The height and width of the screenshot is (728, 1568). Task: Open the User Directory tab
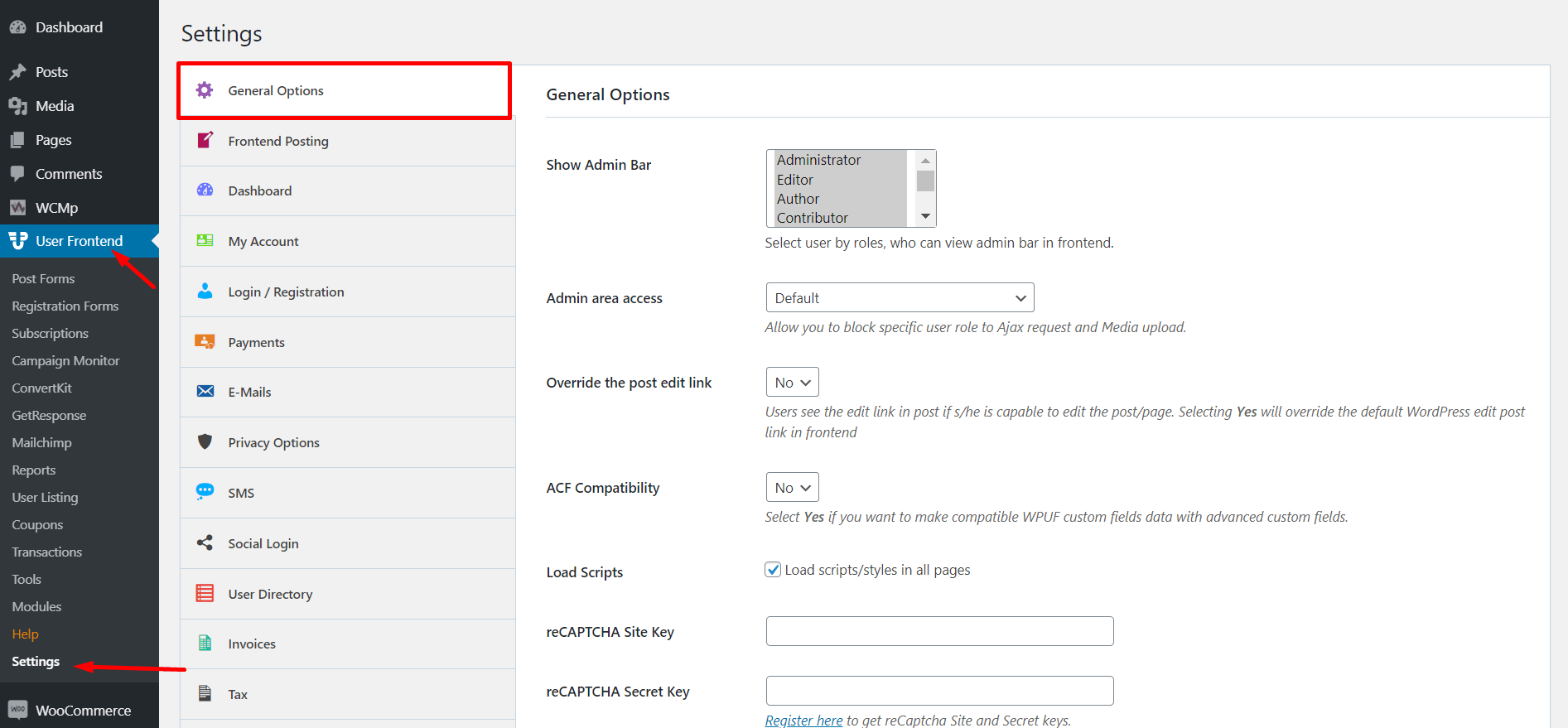348,594
